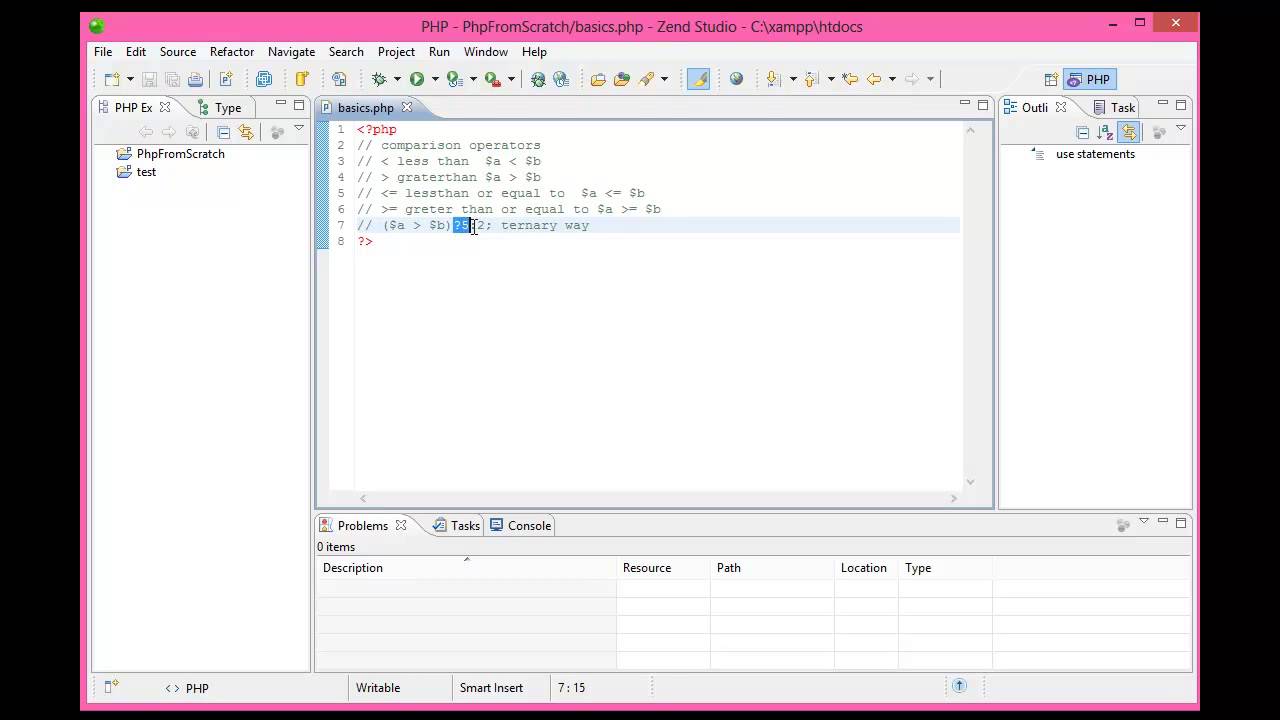The image size is (1280, 720).
Task: Select the use statements outline item
Action: [1086, 154]
